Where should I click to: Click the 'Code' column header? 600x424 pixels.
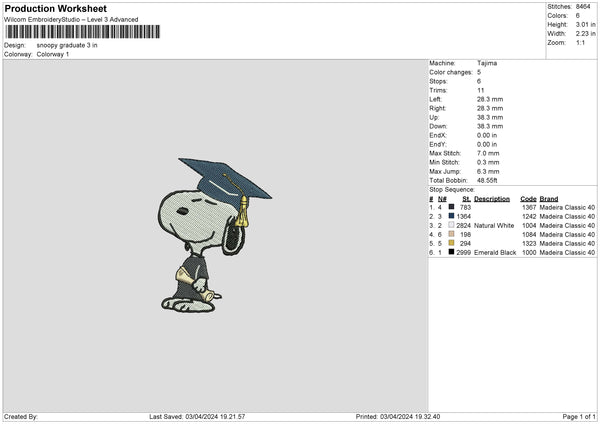click(528, 199)
